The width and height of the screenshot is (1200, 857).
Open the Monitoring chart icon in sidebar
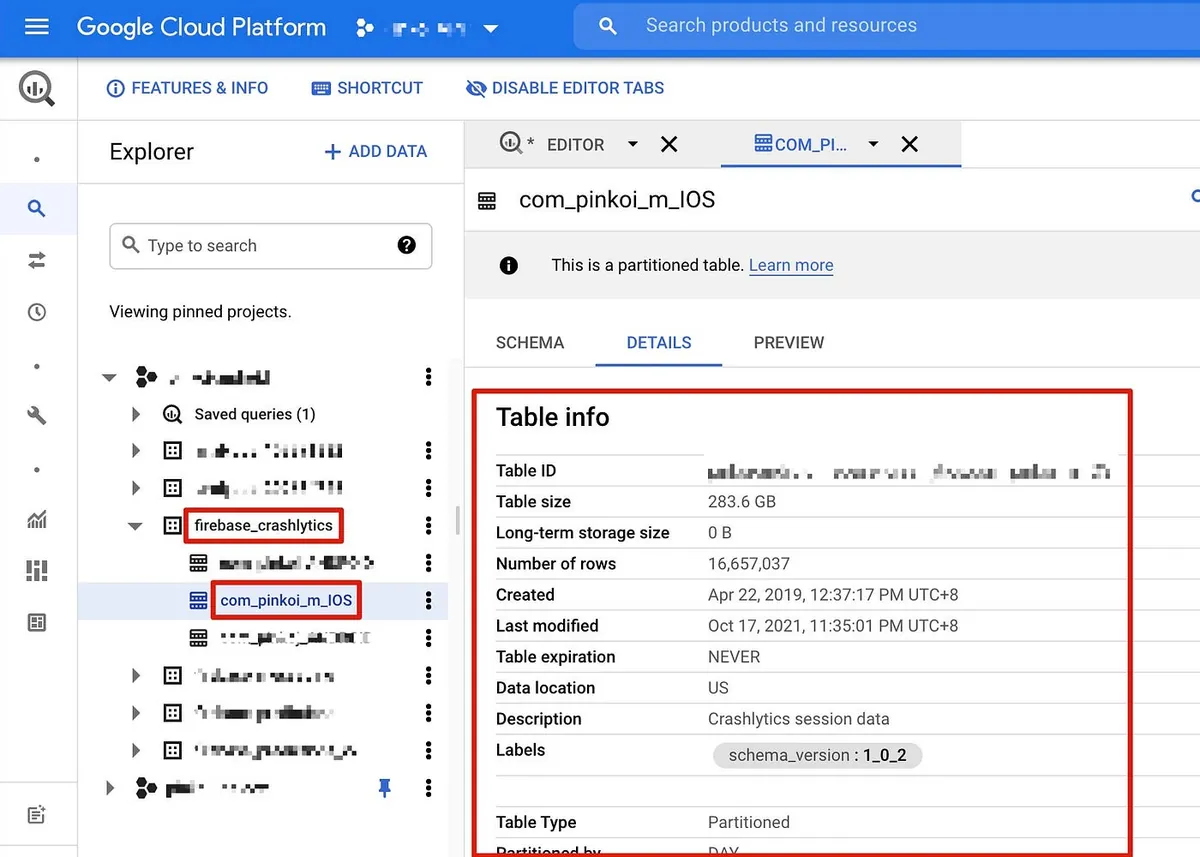pos(37,519)
